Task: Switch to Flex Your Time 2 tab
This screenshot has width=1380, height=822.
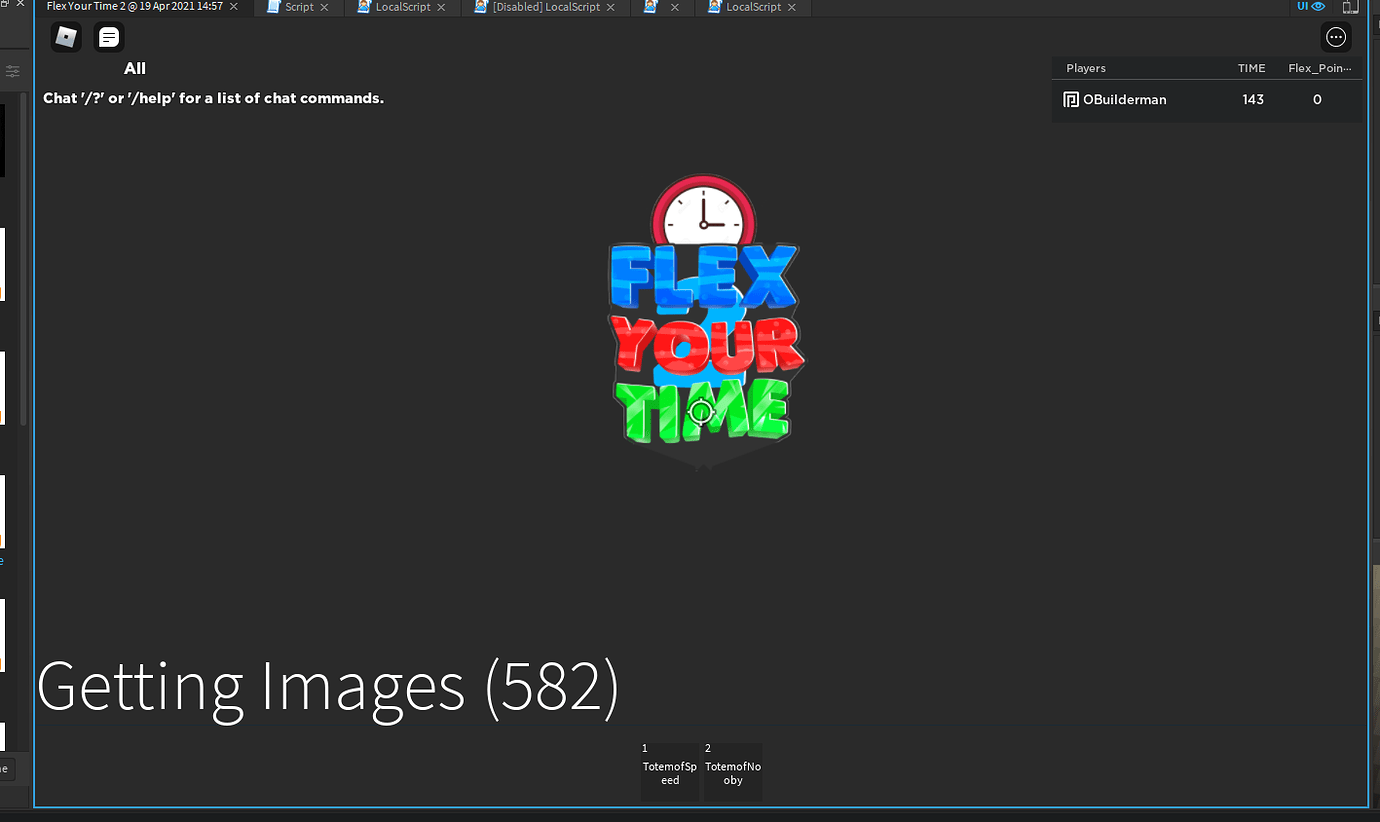Action: click(x=134, y=6)
